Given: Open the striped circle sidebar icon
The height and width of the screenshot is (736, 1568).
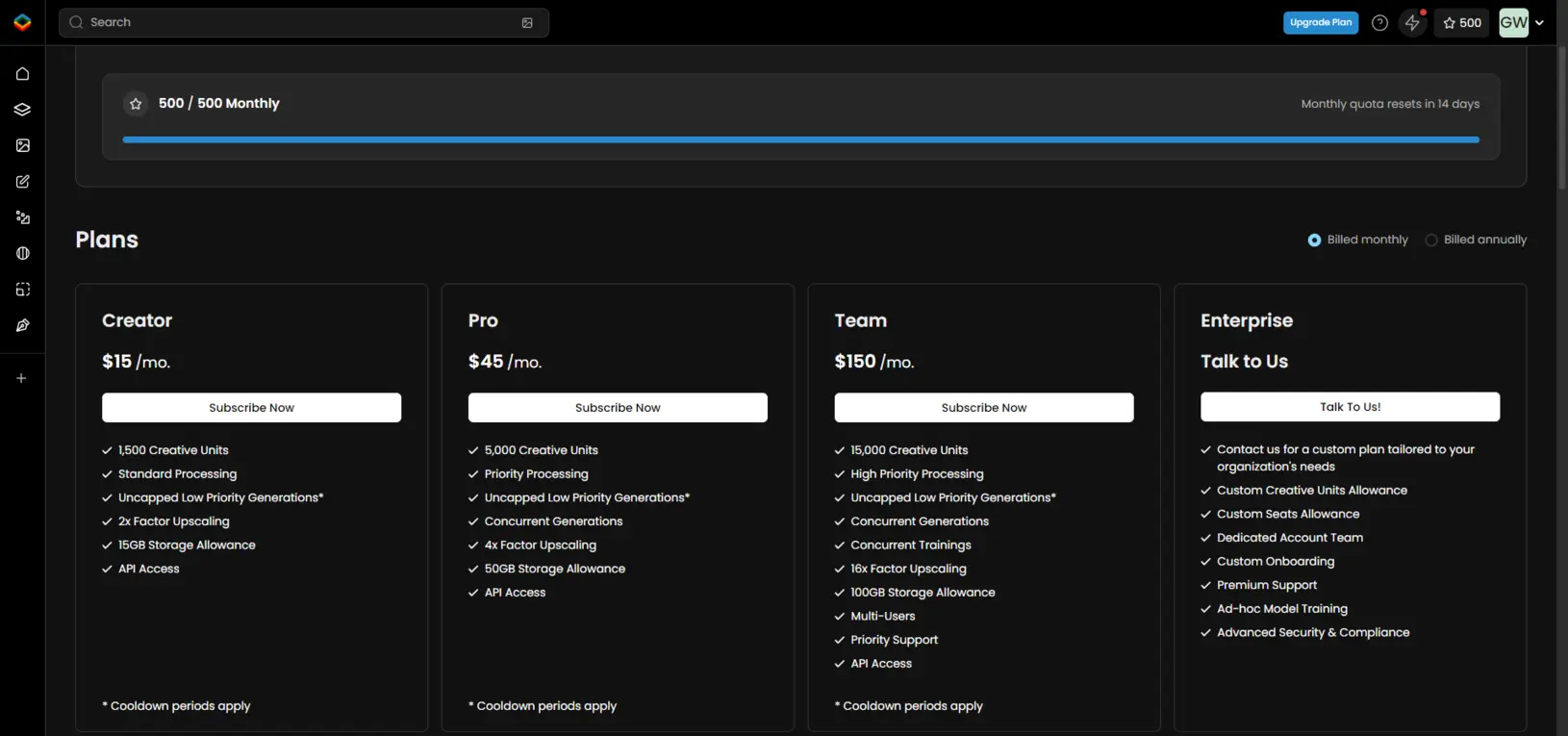Looking at the screenshot, I should pos(22,253).
